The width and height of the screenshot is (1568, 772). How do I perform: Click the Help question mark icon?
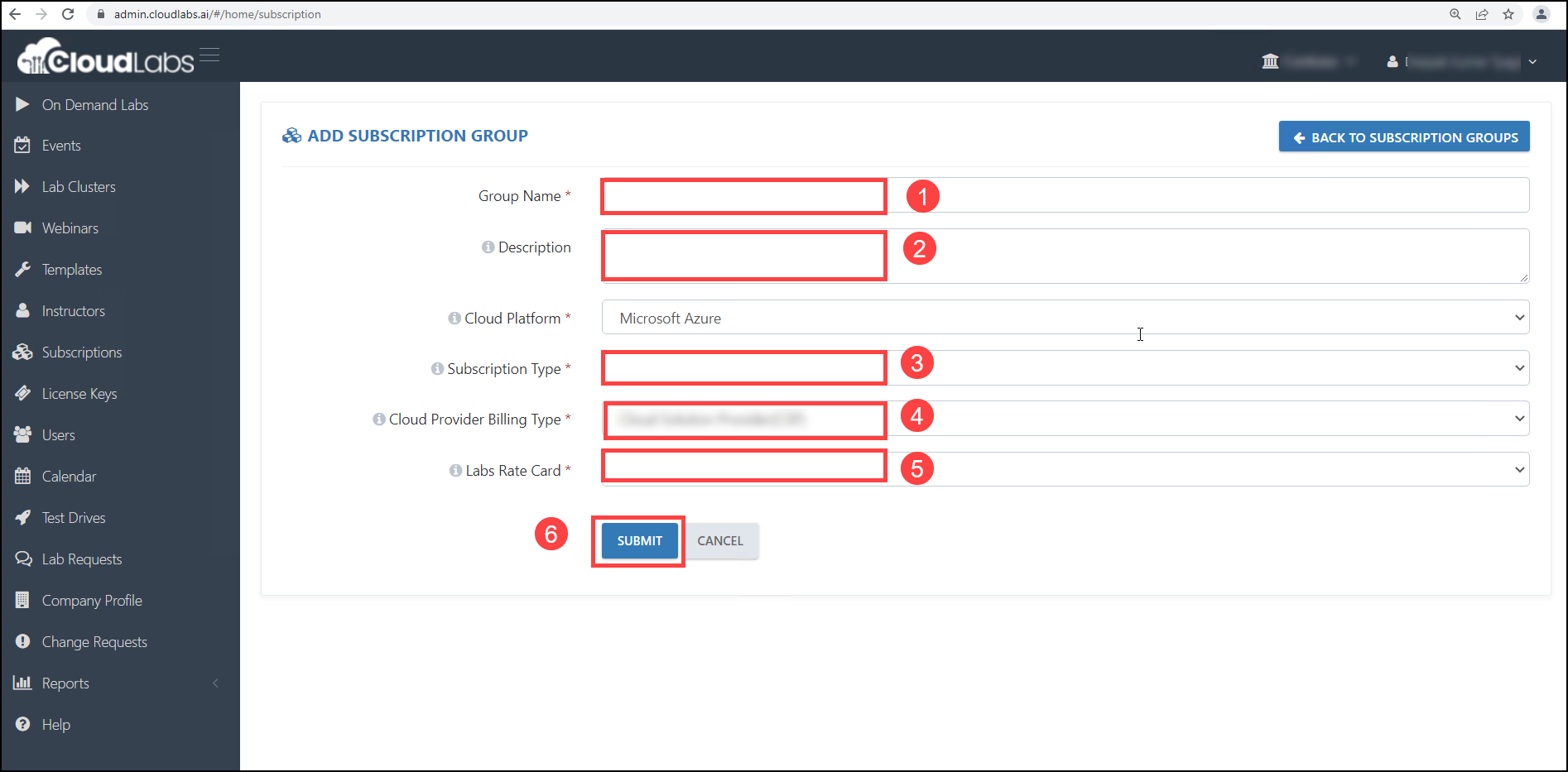22,724
